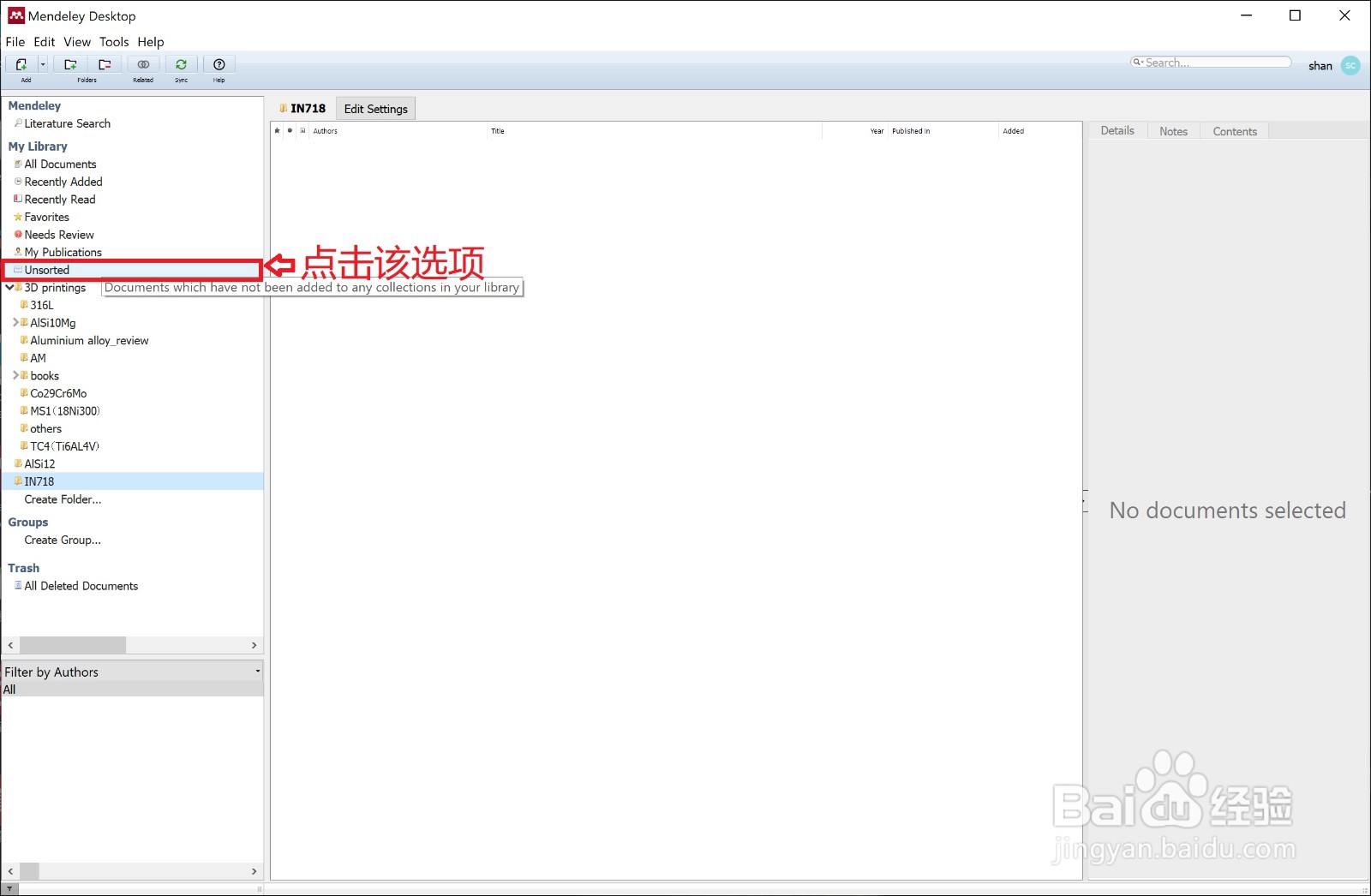Select My Publications in My Library
Image resolution: width=1371 pixels, height=896 pixels.
click(63, 252)
